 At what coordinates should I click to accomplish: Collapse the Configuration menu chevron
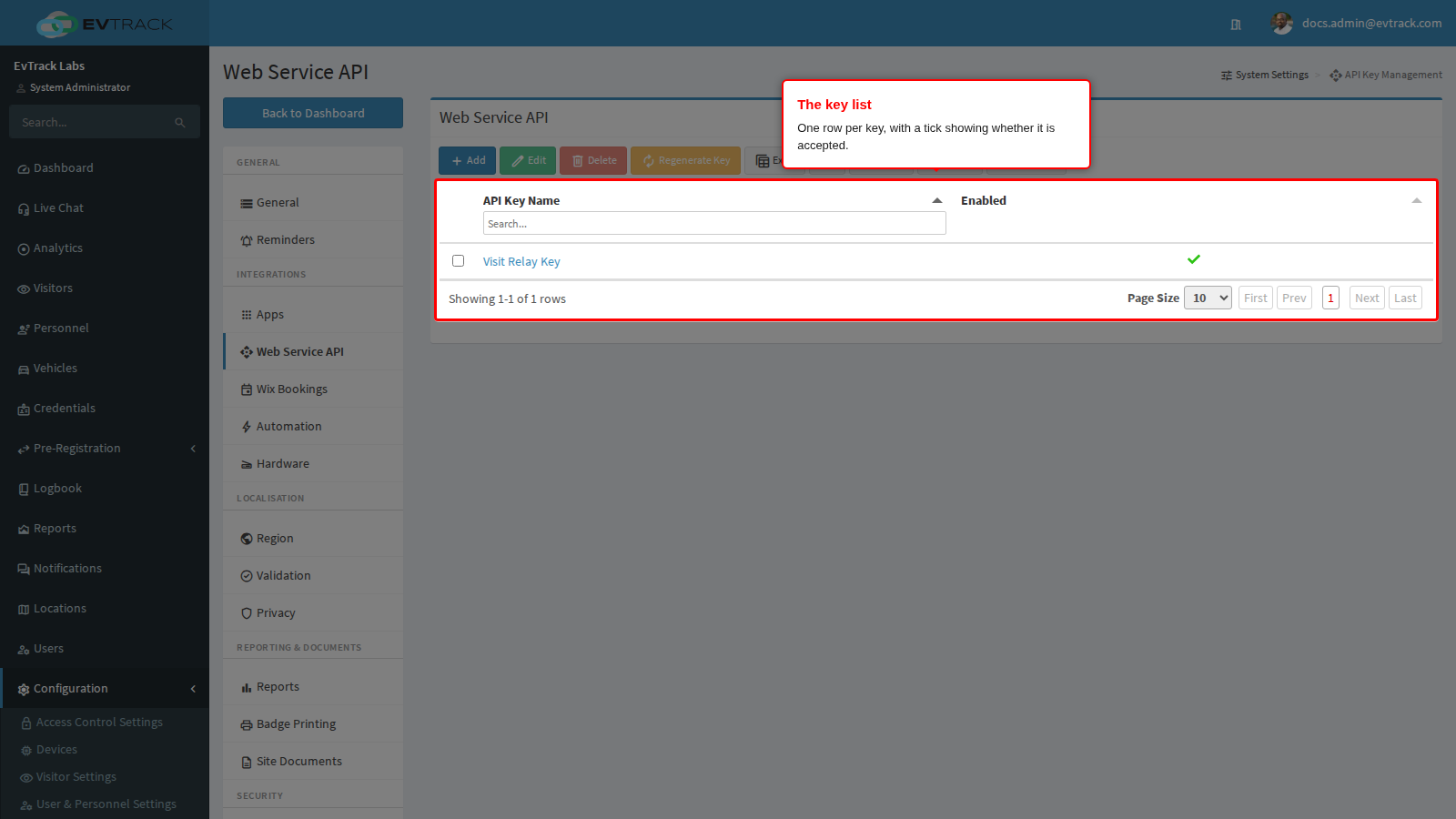(193, 689)
